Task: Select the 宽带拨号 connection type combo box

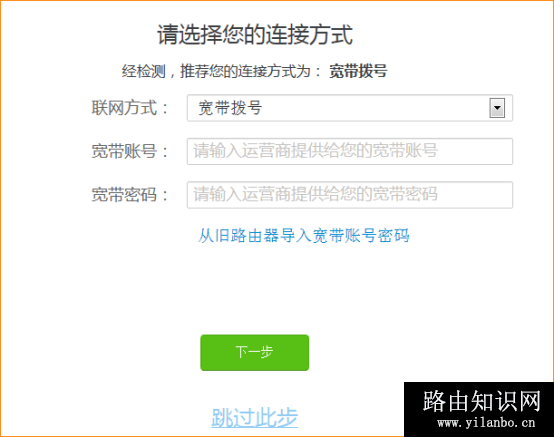Action: 350,108
